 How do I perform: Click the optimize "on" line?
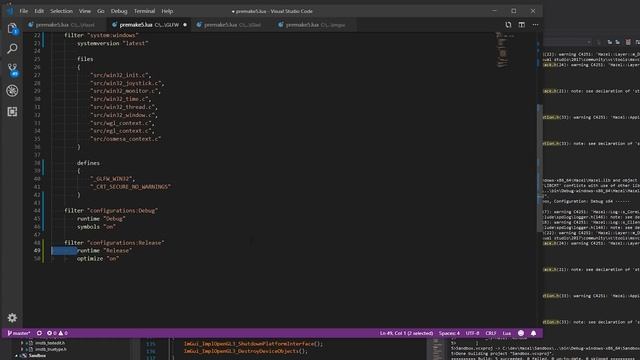(x=98, y=258)
